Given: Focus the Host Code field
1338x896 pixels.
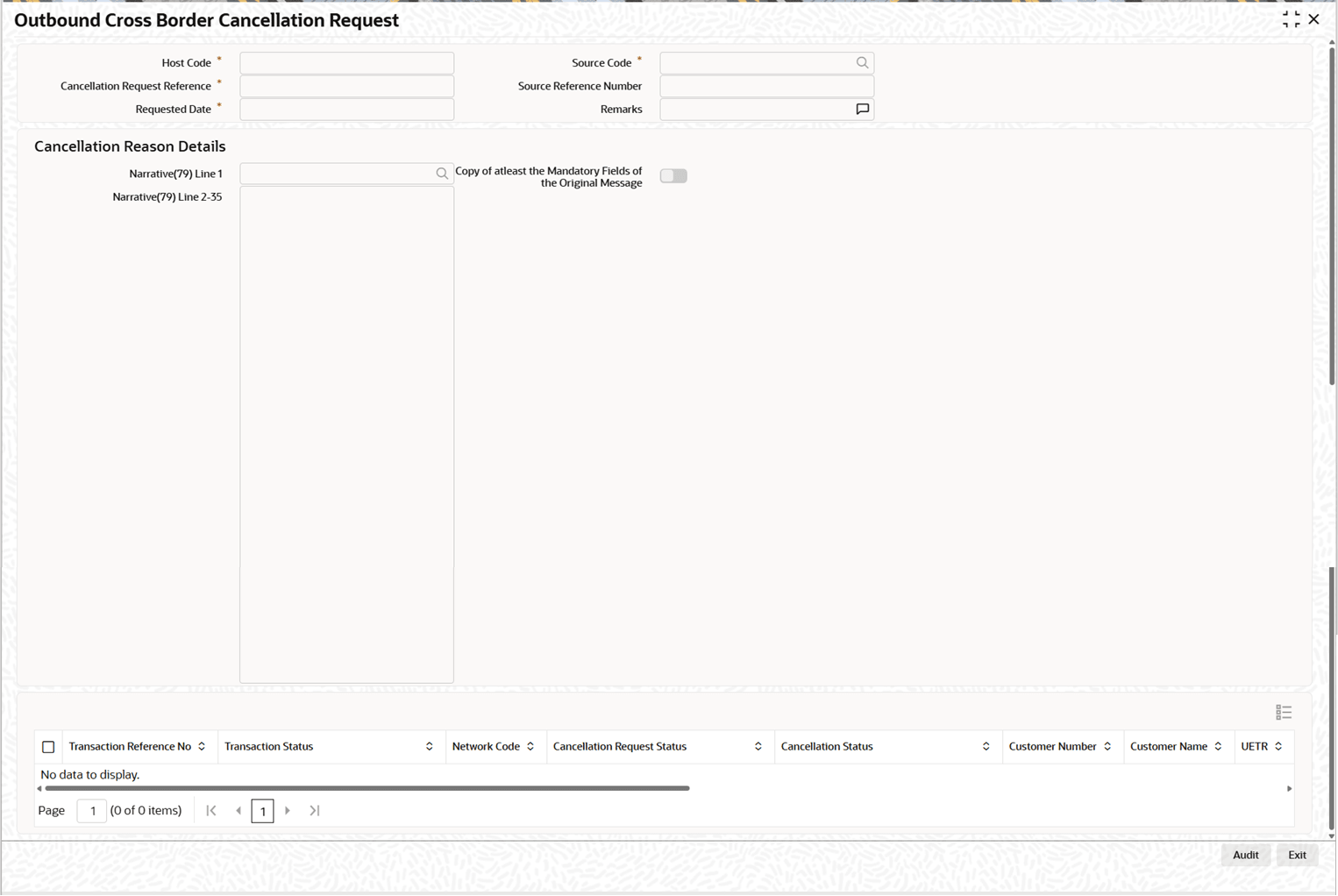Looking at the screenshot, I should click(346, 63).
